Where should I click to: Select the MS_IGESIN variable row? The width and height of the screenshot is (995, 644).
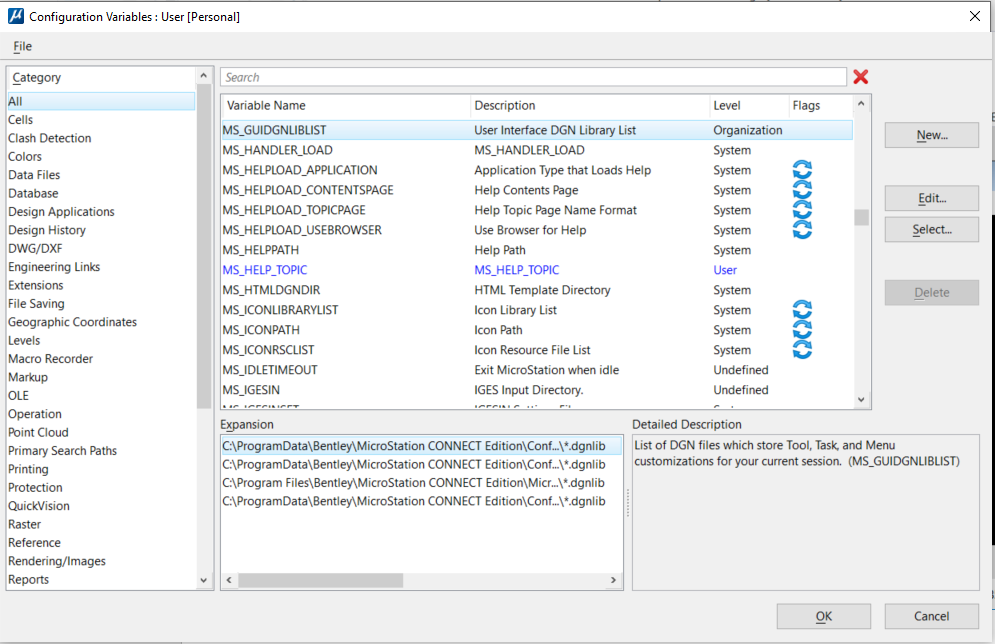537,390
